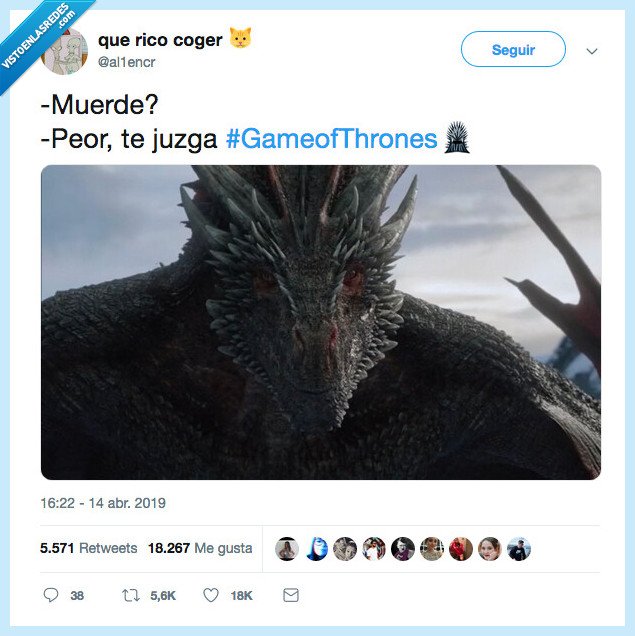The image size is (635, 636).
Task: Open first liker avatar in the row
Action: click(x=287, y=549)
